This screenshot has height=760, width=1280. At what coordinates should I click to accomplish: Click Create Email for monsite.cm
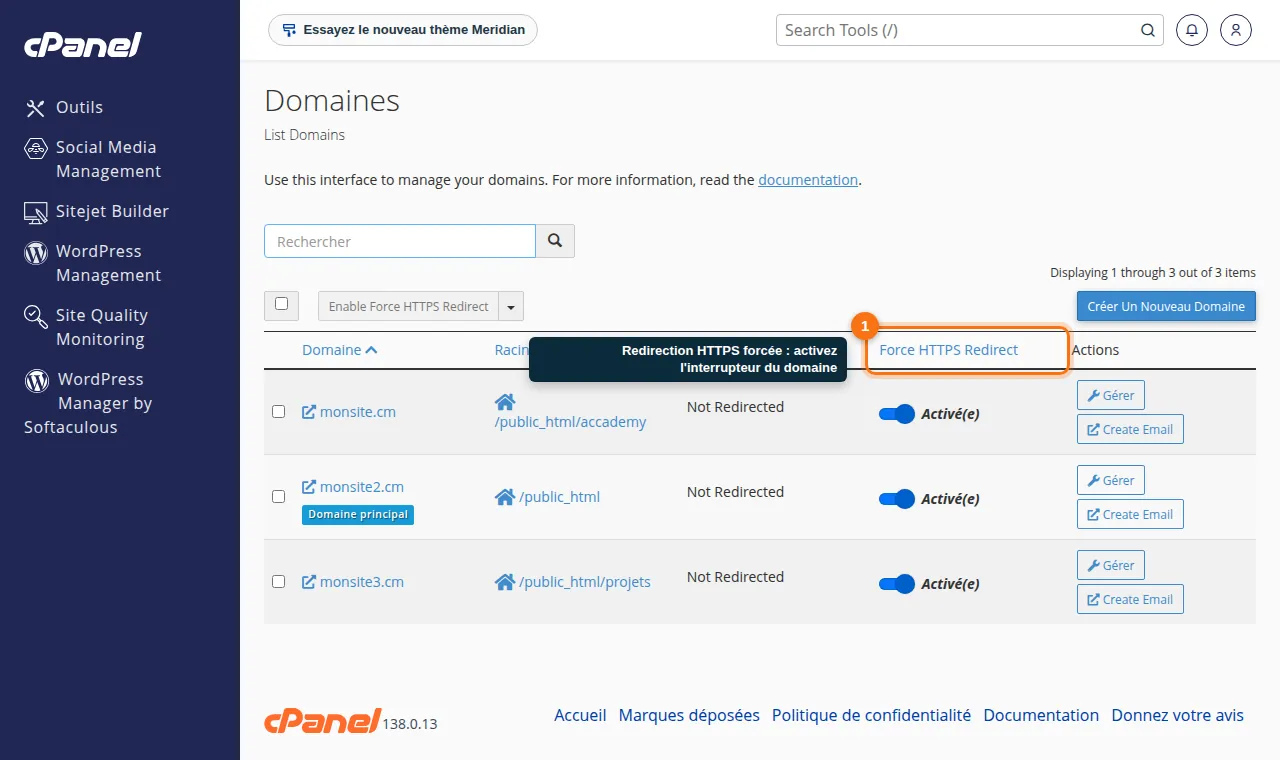(1130, 429)
